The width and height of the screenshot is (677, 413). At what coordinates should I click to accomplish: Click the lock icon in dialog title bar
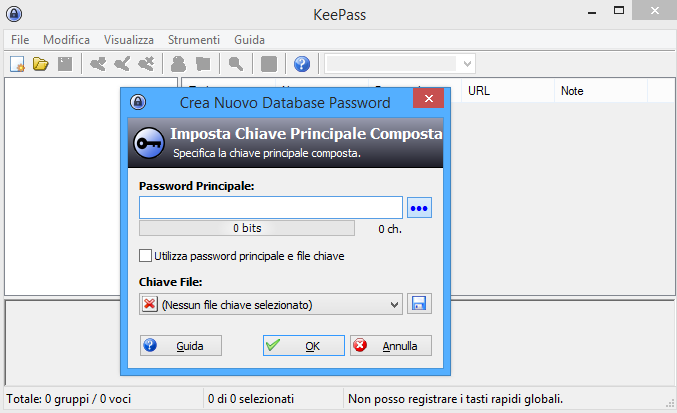click(x=138, y=102)
